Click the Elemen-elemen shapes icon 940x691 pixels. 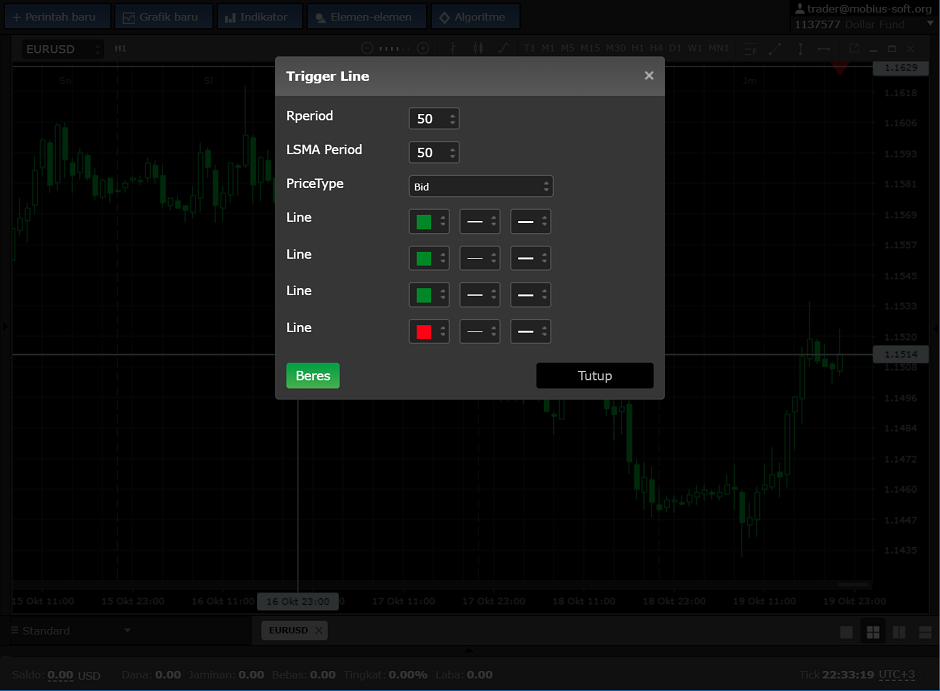point(321,18)
